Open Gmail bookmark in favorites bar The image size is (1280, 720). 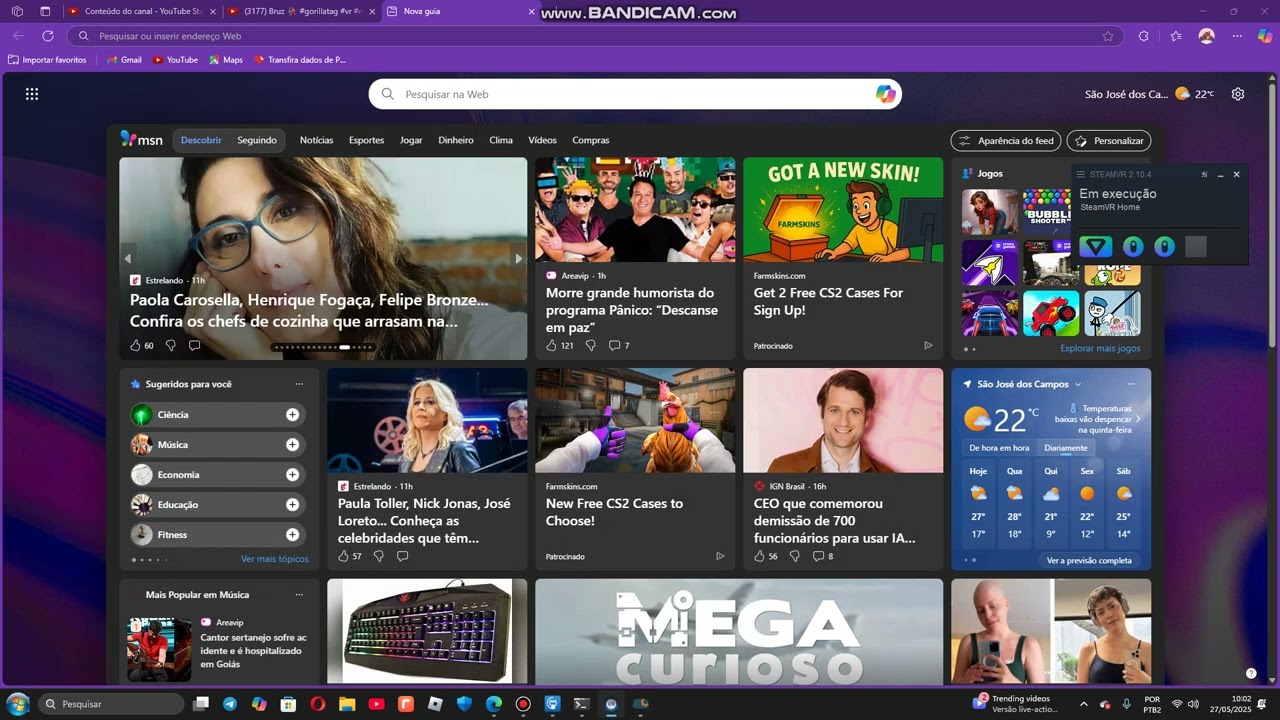[124, 60]
